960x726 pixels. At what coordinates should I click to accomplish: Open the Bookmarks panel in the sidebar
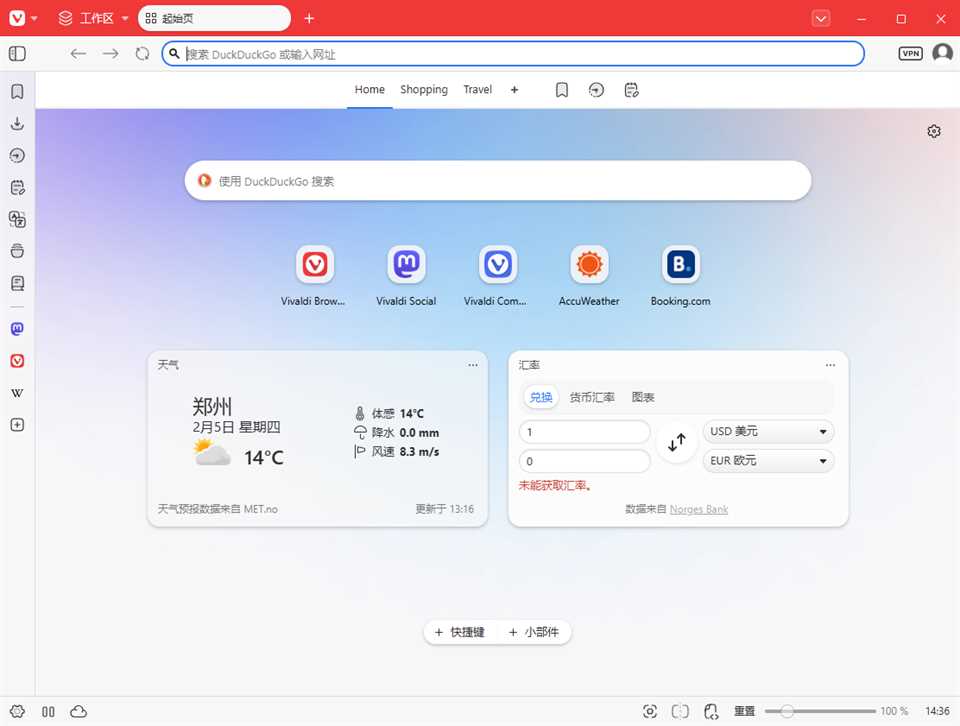(17, 92)
